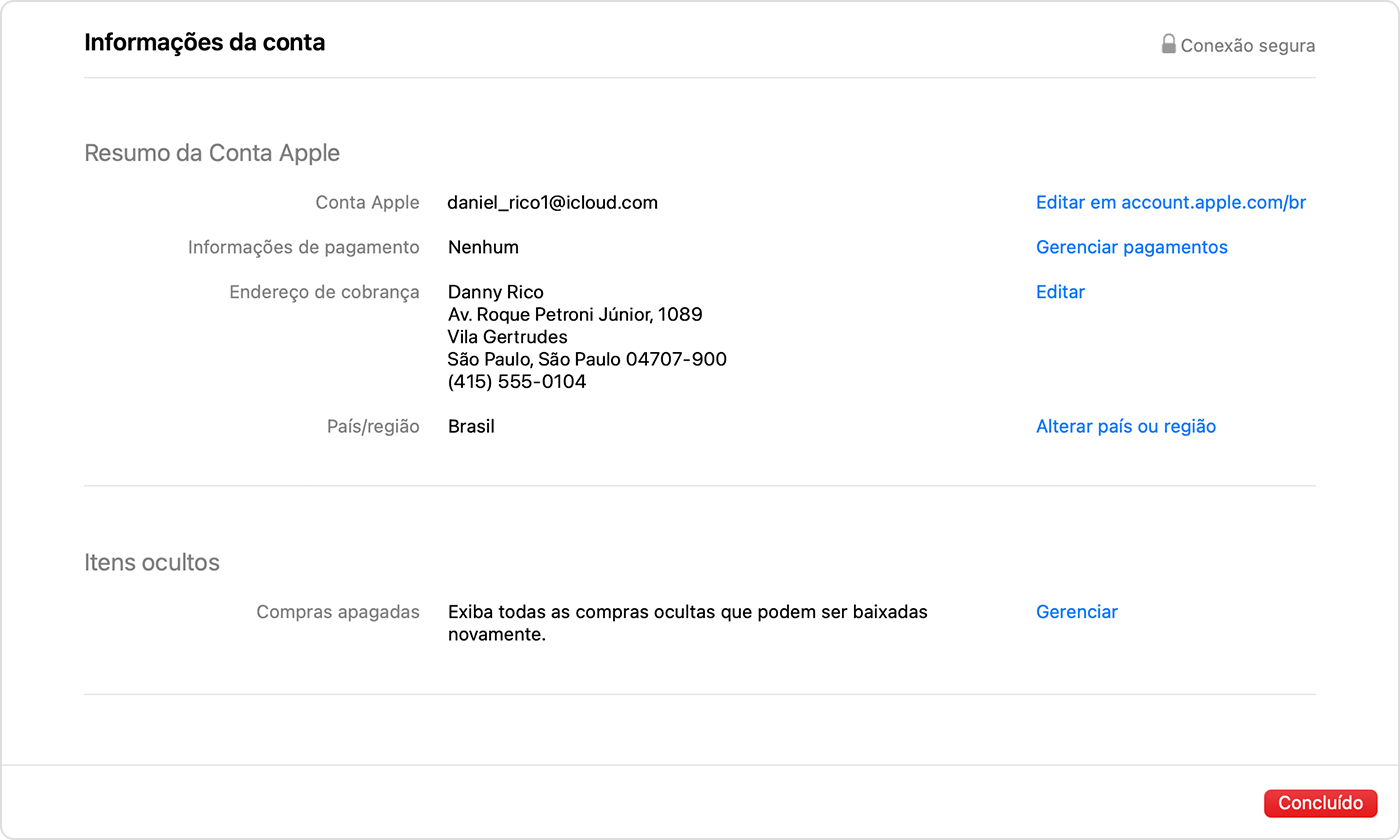Click address line Av. Roque Petroni Júnior, 1089
This screenshot has height=840, width=1400.
point(575,314)
